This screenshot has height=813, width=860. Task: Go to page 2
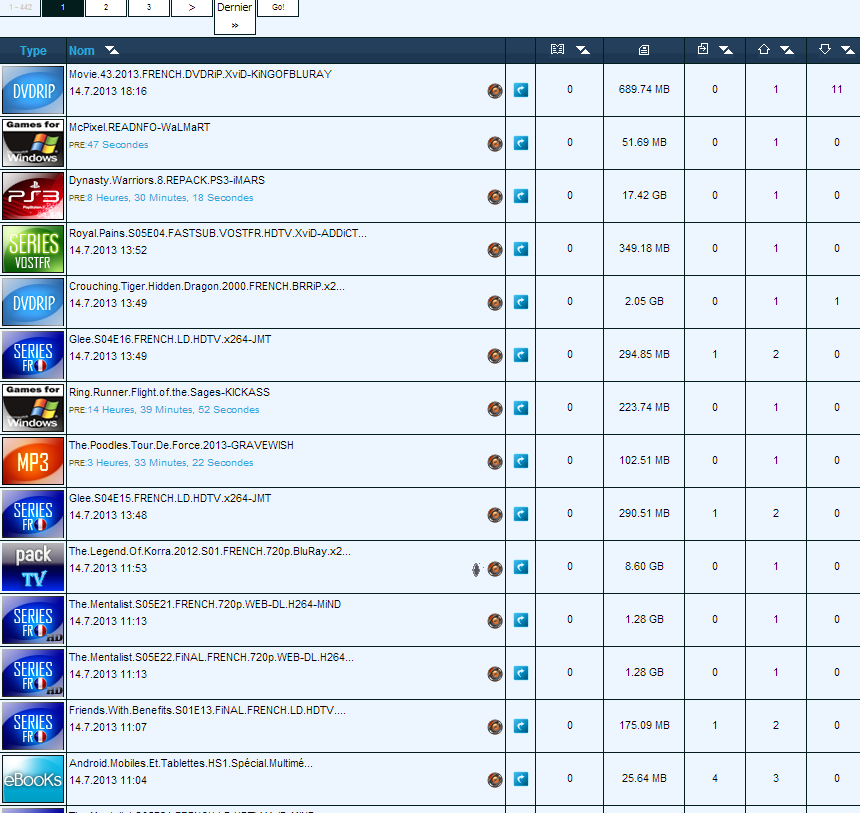[106, 8]
